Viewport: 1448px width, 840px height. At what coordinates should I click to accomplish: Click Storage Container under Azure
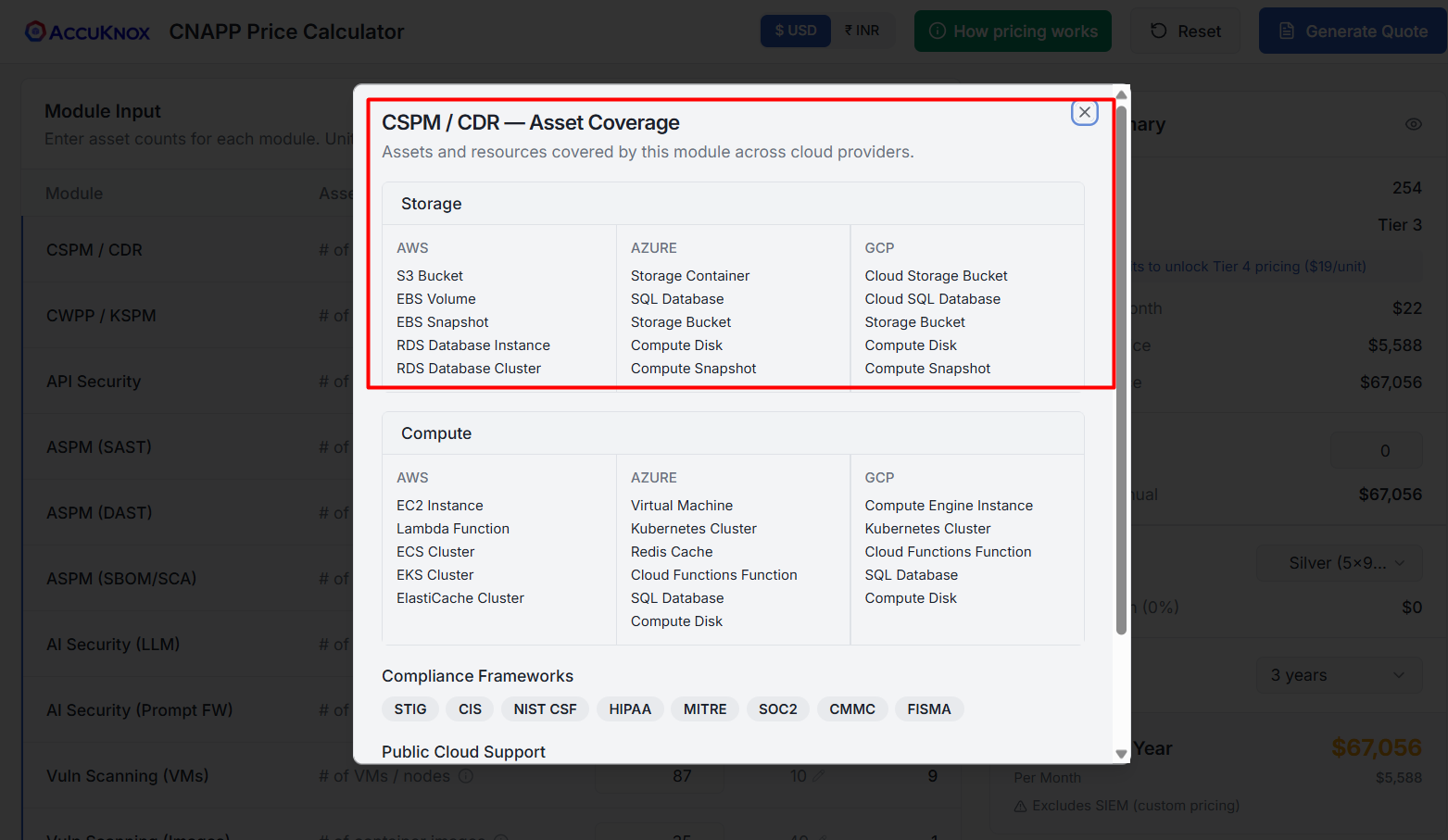690,276
